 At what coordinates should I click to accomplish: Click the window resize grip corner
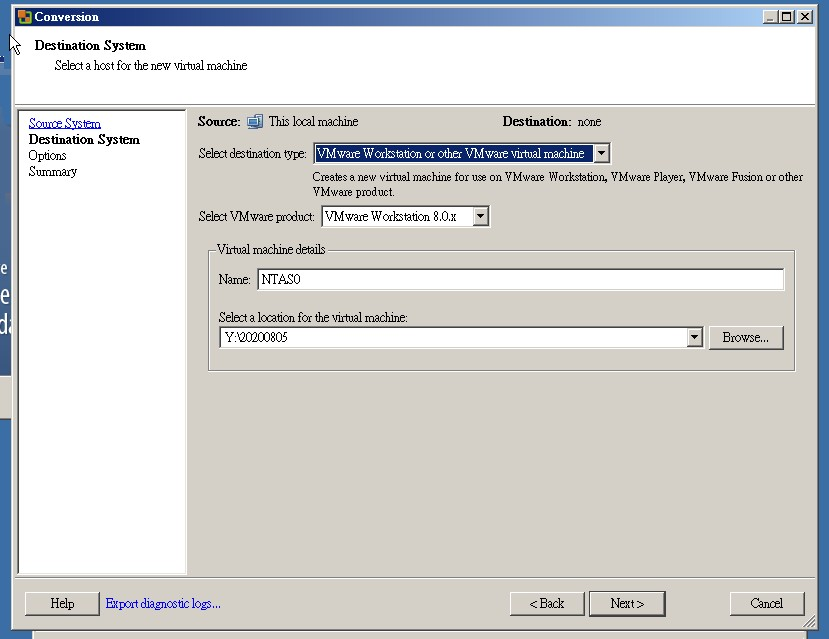click(x=809, y=622)
